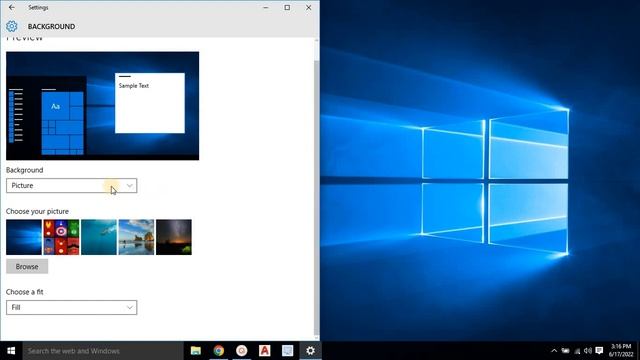This screenshot has height=360, width=640.
Task: Select the superhero logos wallpaper thumbnail
Action: [x=61, y=237]
